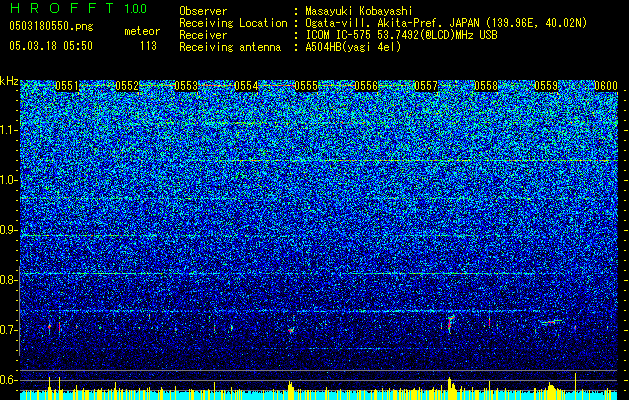The height and width of the screenshot is (400, 629).
Task: Click the antenna text A504HB(yagi 4el)
Action: [x=353, y=47]
